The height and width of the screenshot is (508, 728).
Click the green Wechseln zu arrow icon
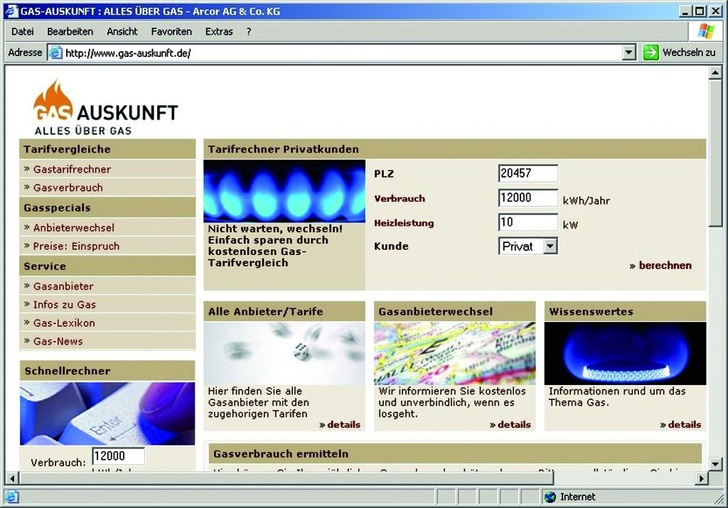650,52
